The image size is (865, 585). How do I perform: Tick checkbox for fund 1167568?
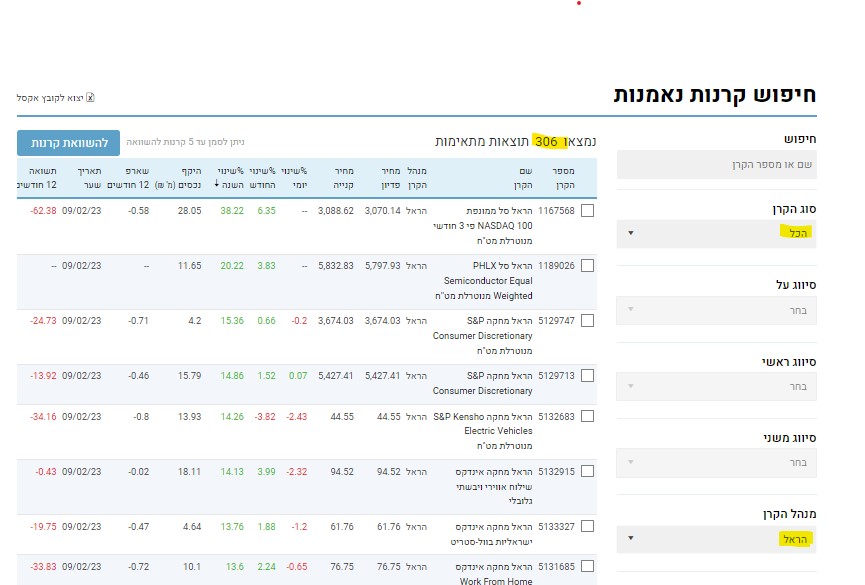tap(588, 211)
